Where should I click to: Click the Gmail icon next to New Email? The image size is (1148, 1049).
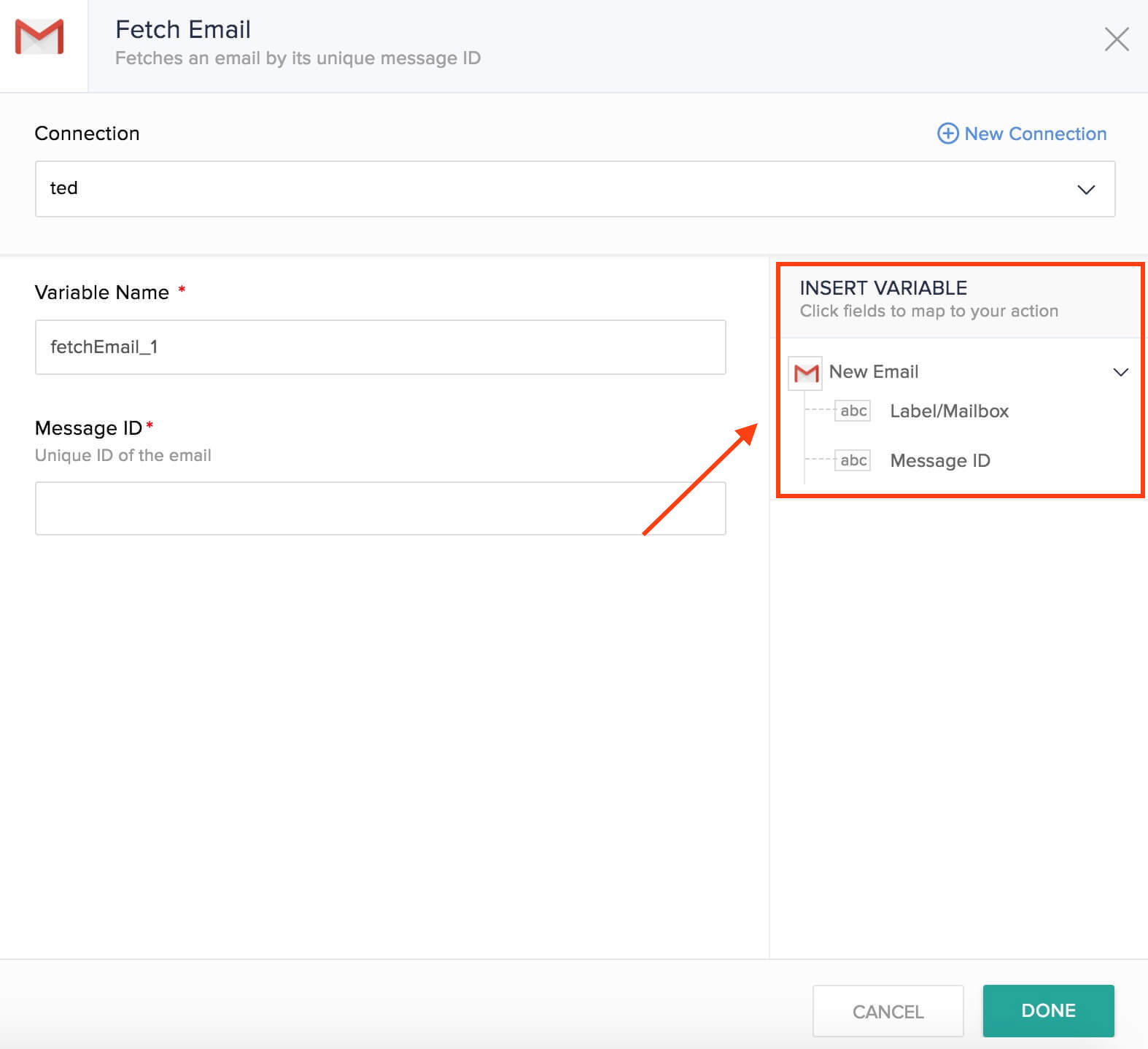point(806,373)
